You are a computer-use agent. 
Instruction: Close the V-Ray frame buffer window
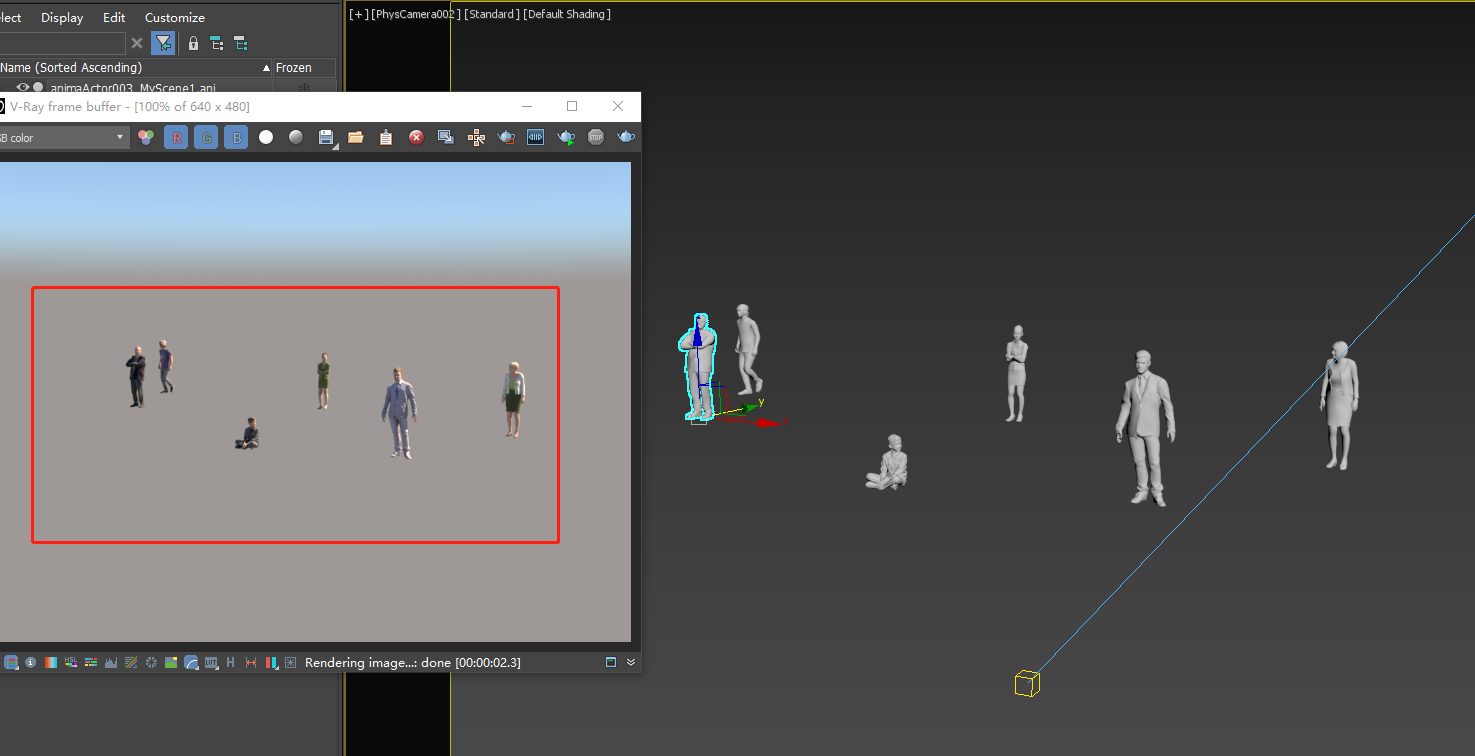click(618, 106)
